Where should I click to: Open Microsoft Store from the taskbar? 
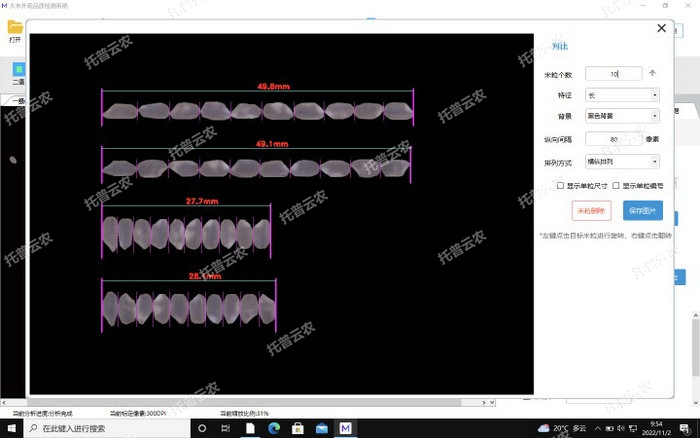pos(297,428)
